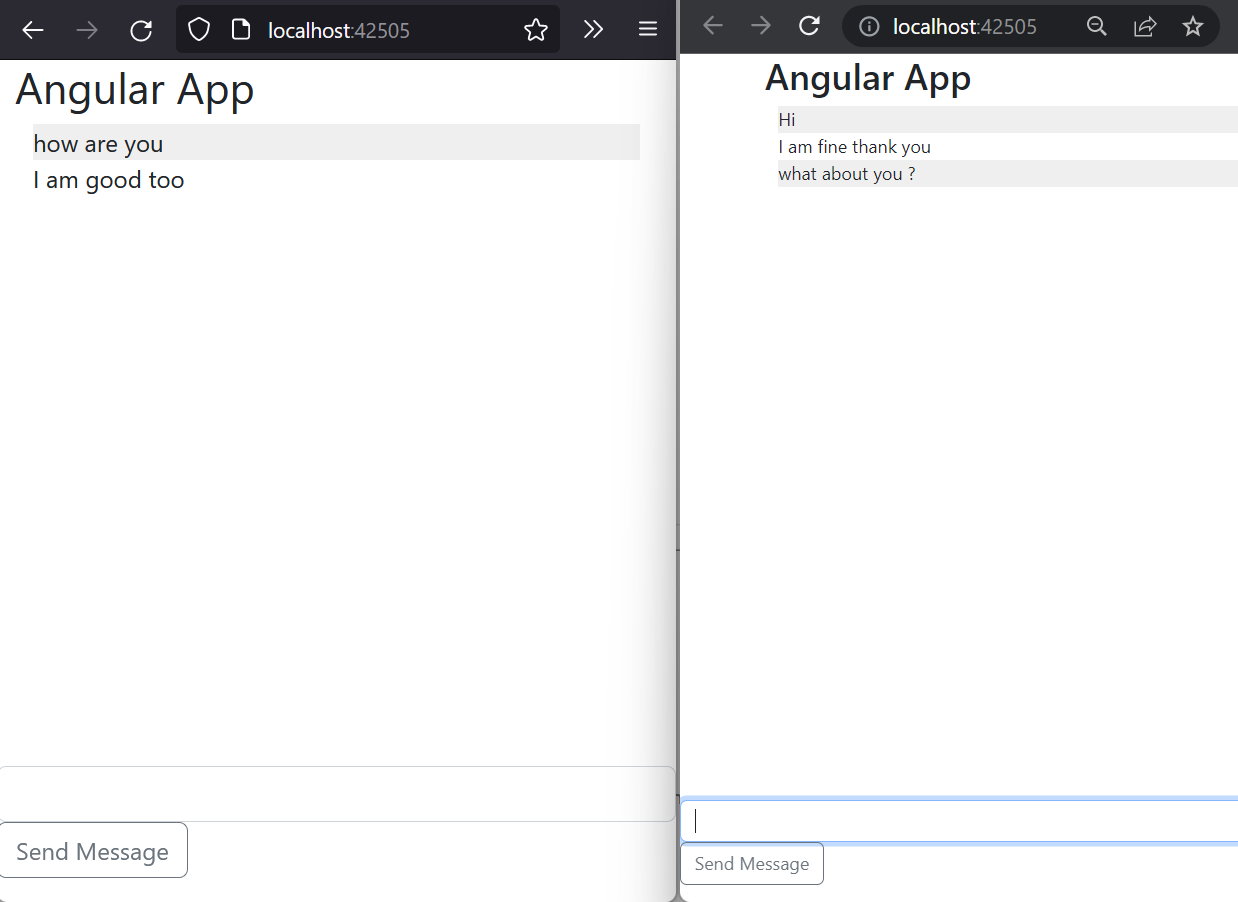Viewport: 1238px width, 902px height.
Task: Bookmark page with star in Chrome
Action: pyautogui.click(x=1193, y=27)
